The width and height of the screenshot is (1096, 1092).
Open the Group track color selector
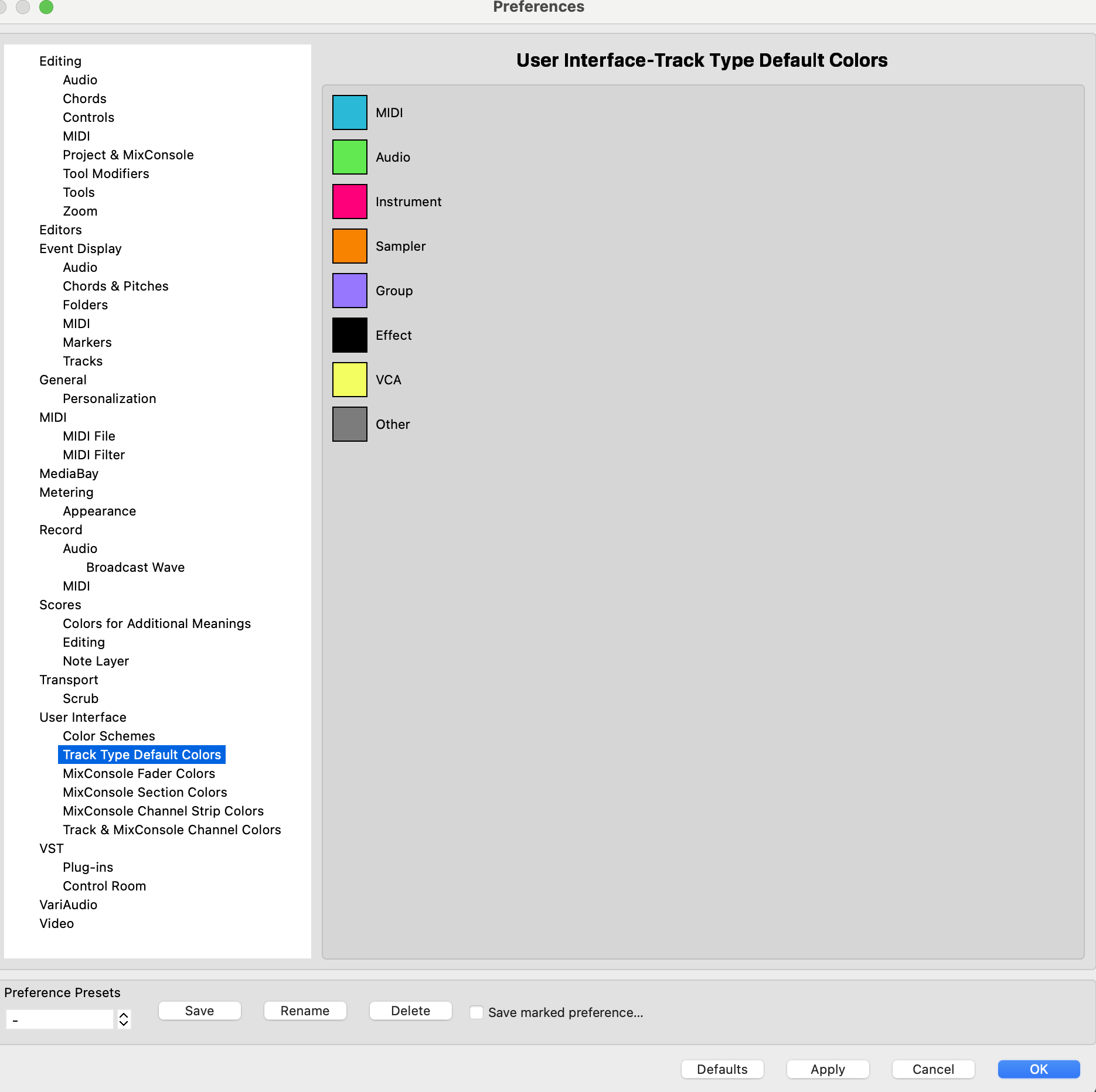click(x=349, y=291)
